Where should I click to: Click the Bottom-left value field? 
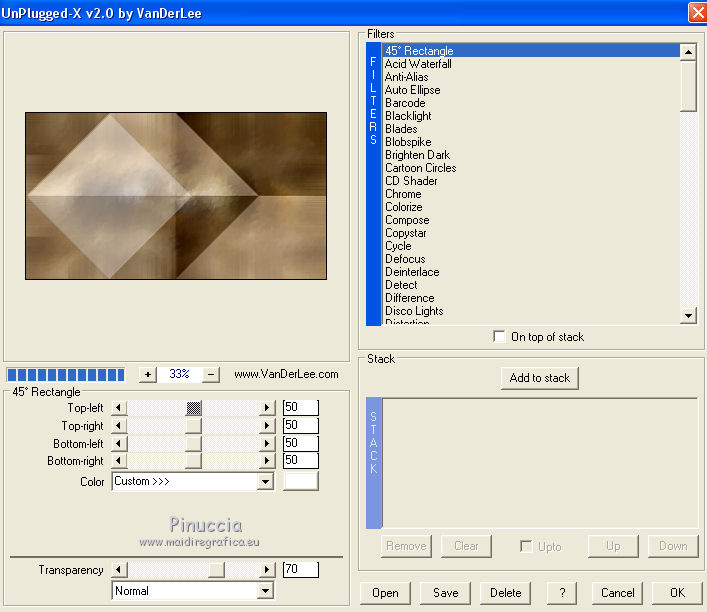(301, 443)
